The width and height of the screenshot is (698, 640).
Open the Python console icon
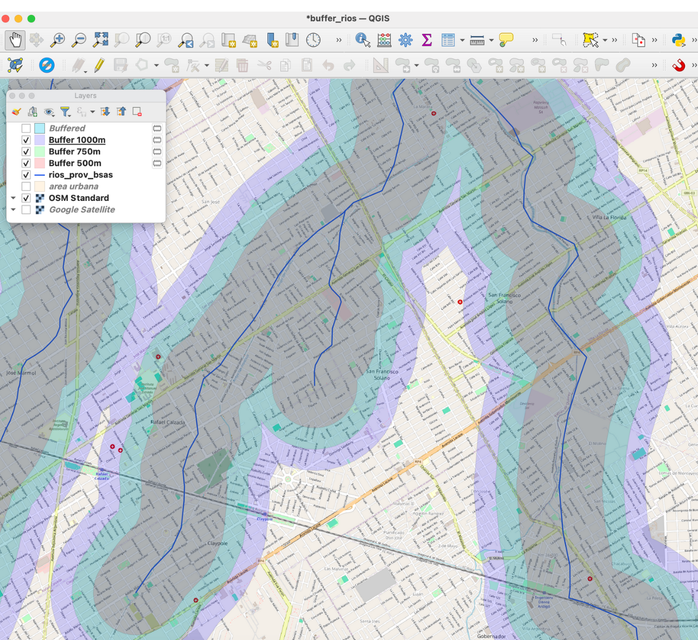(x=678, y=40)
